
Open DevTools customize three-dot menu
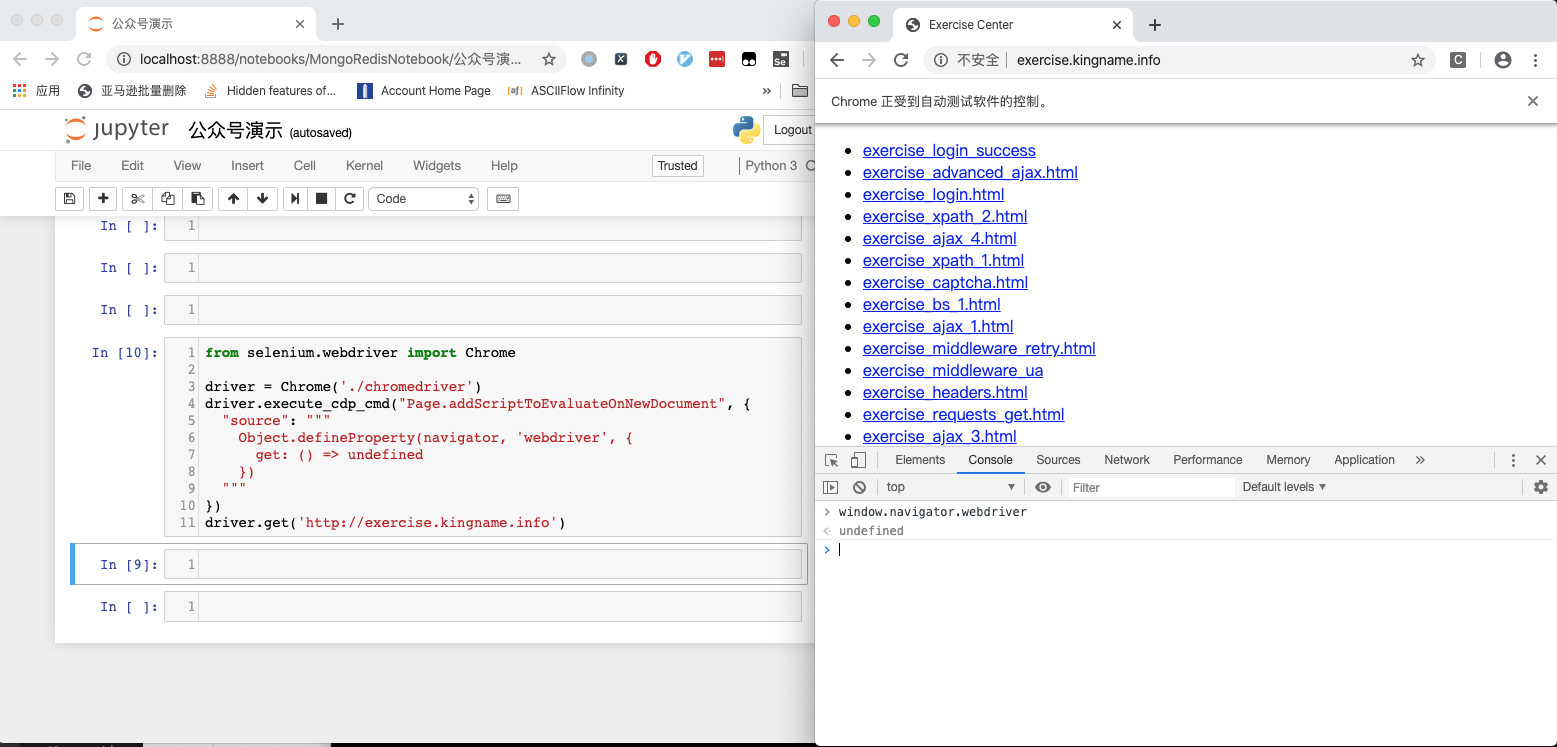coord(1513,460)
